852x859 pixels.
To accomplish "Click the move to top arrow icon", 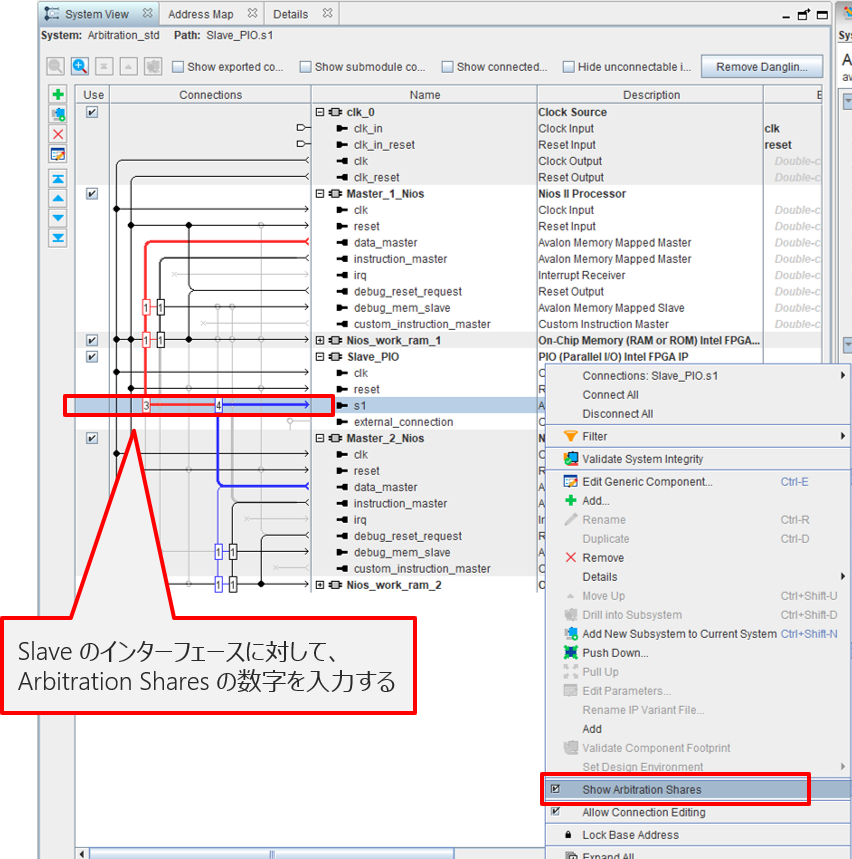I will 58,178.
